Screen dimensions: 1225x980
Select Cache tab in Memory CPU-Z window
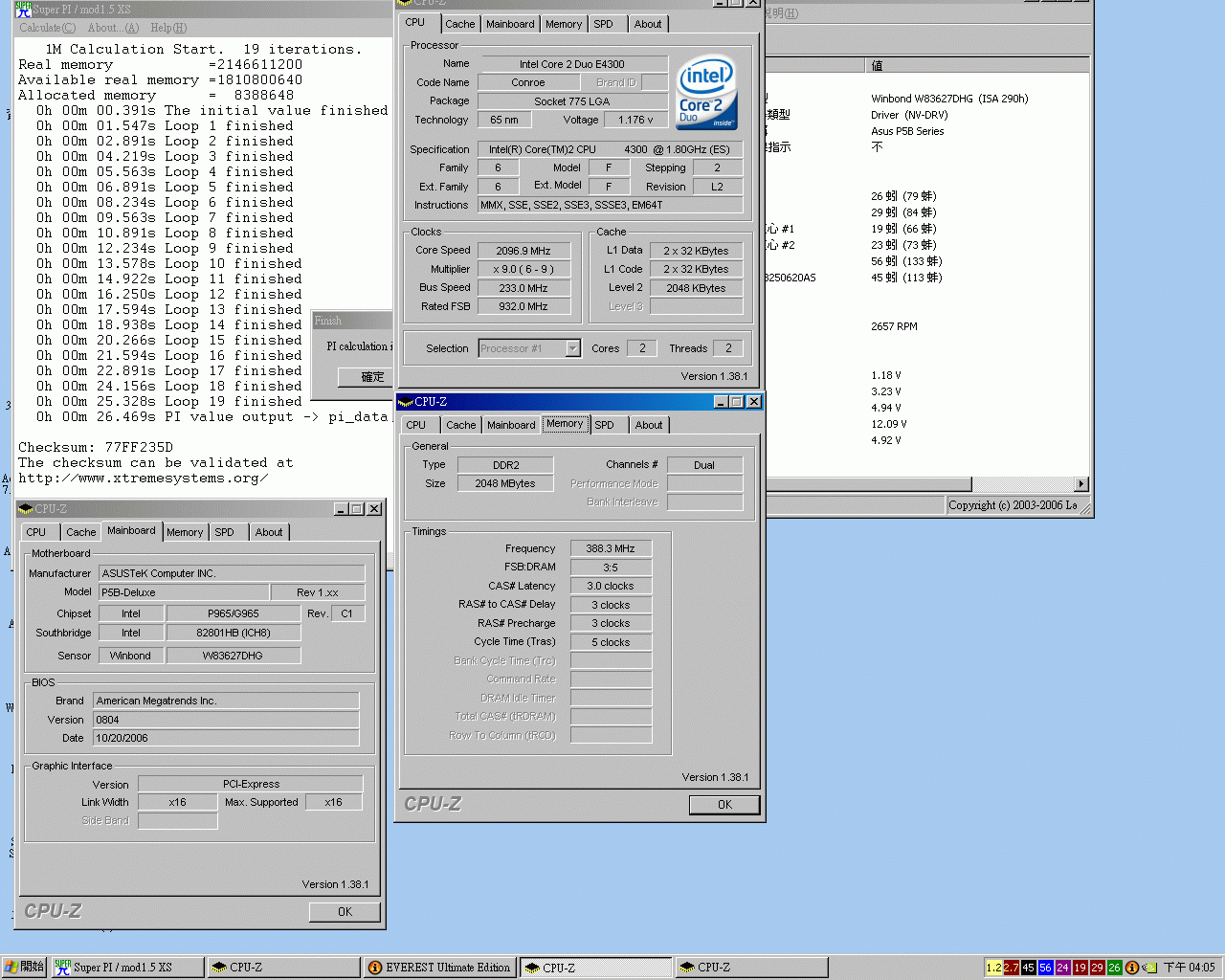coord(460,425)
